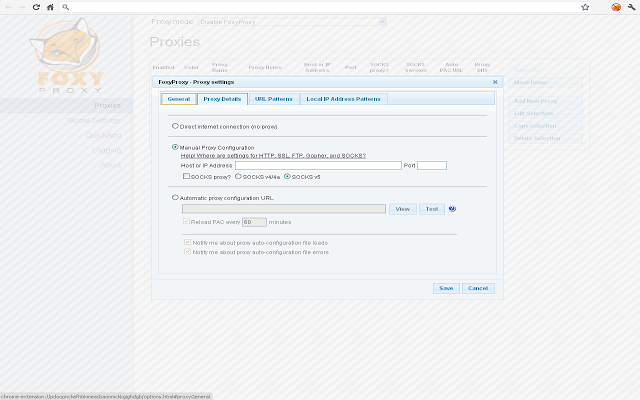
Task: Choose SOCKS v4/4a radio option
Action: [238, 176]
